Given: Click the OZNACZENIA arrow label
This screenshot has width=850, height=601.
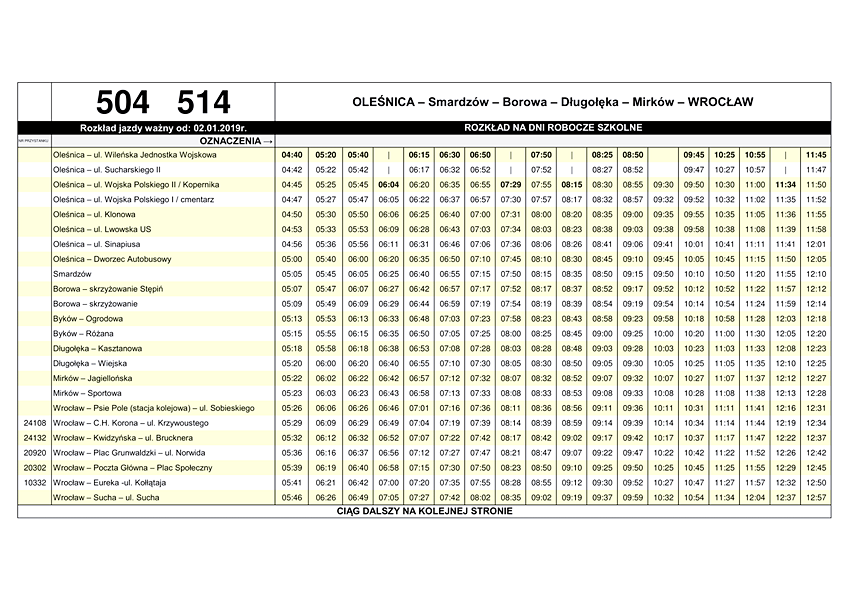Looking at the screenshot, I should [x=237, y=141].
